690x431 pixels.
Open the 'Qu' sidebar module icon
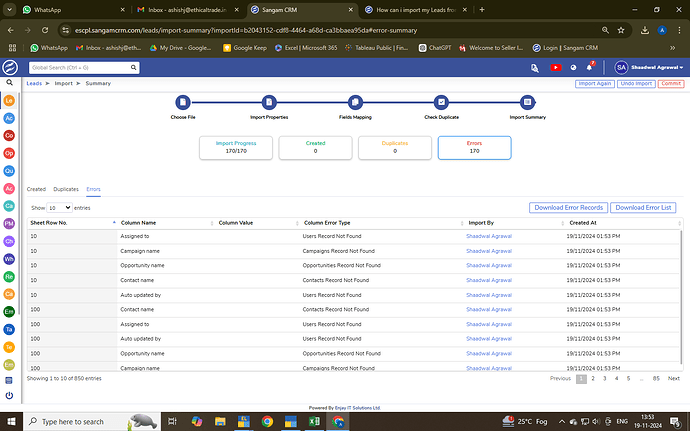tap(9, 171)
